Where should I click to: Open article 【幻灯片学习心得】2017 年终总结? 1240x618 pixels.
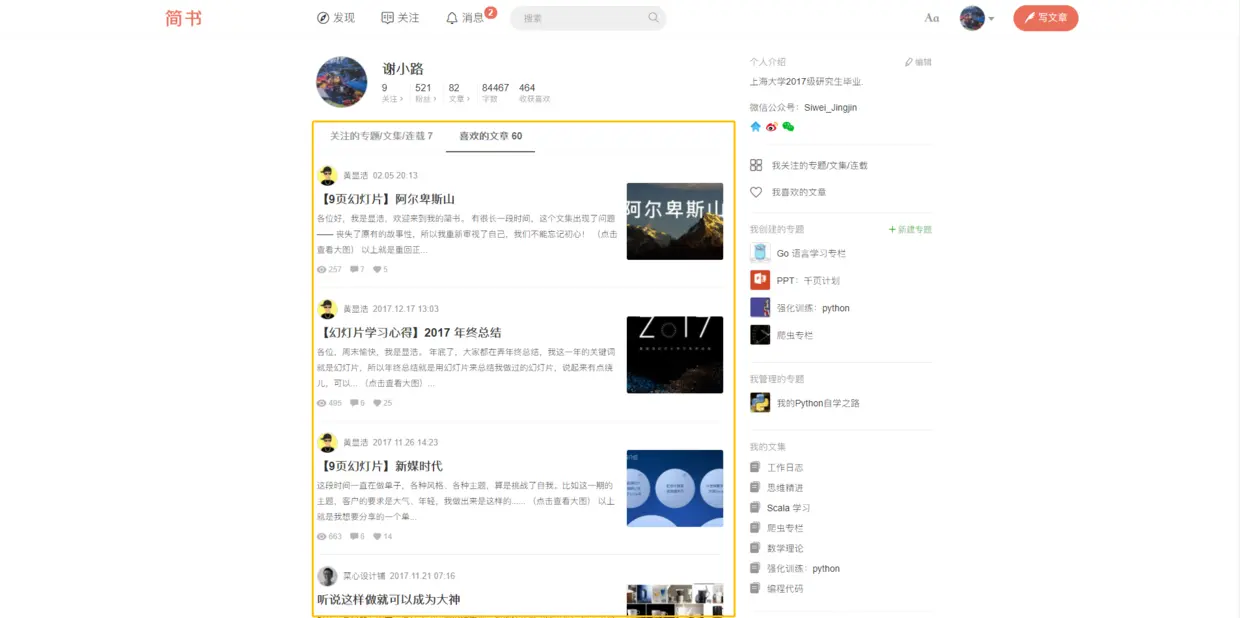[409, 332]
